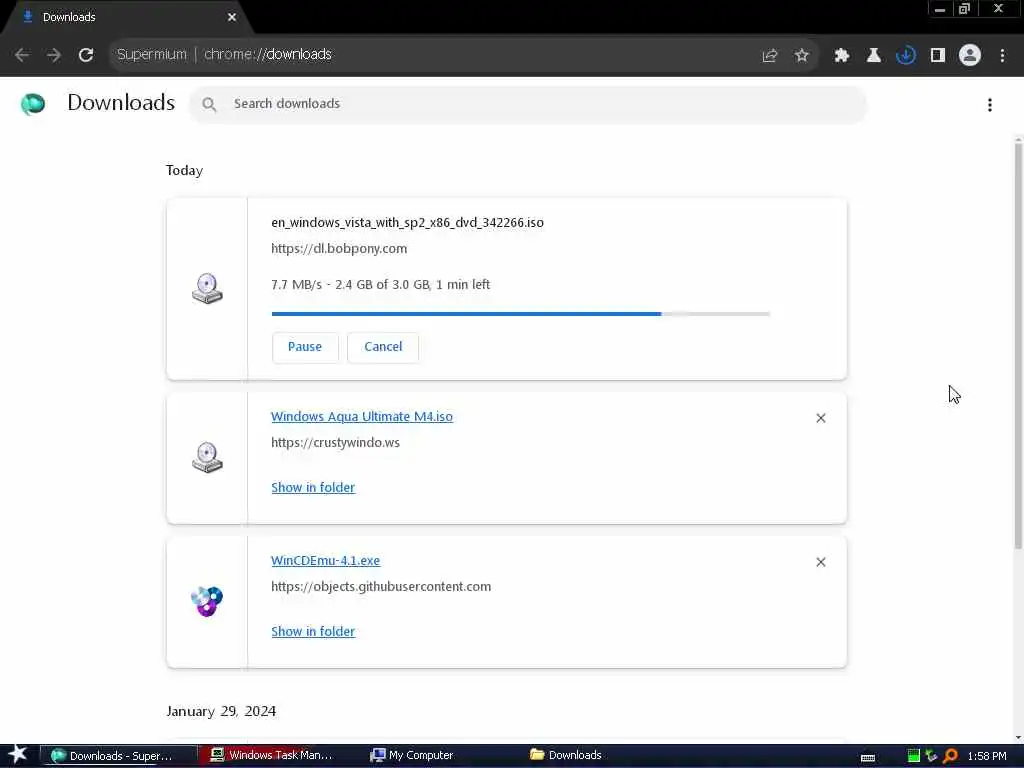Toggle the side panel icon
1024x768 pixels.
point(938,56)
